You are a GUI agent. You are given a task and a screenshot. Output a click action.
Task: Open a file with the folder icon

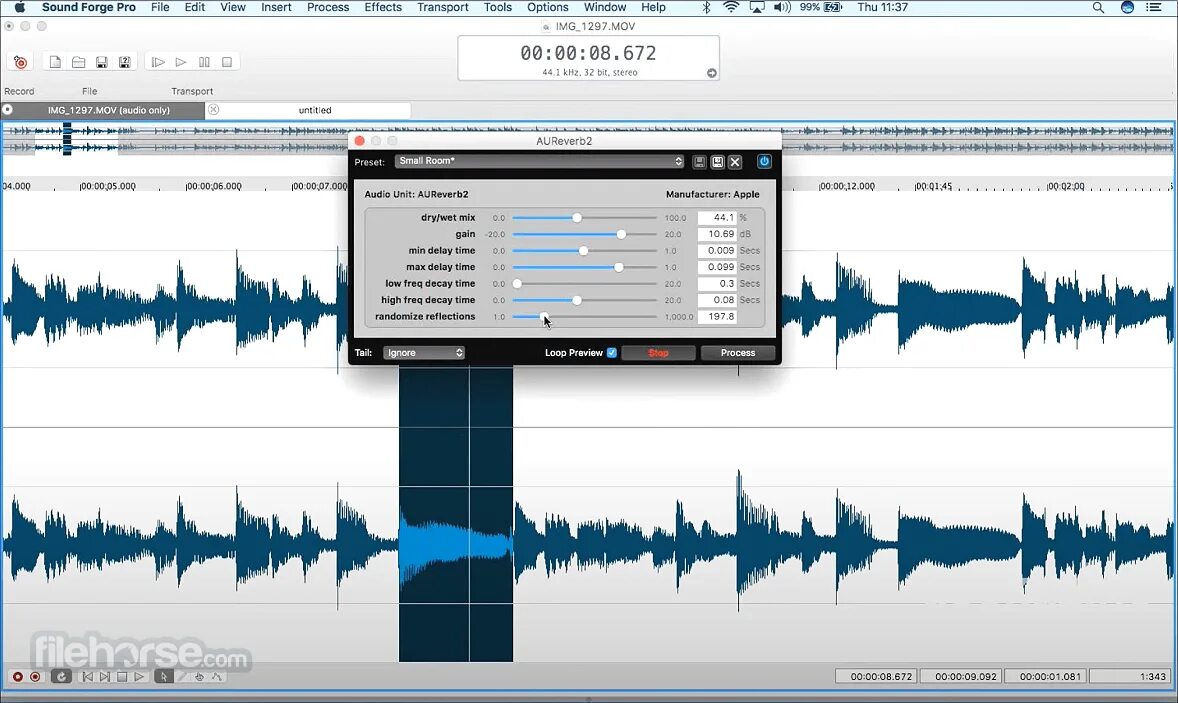pos(78,62)
